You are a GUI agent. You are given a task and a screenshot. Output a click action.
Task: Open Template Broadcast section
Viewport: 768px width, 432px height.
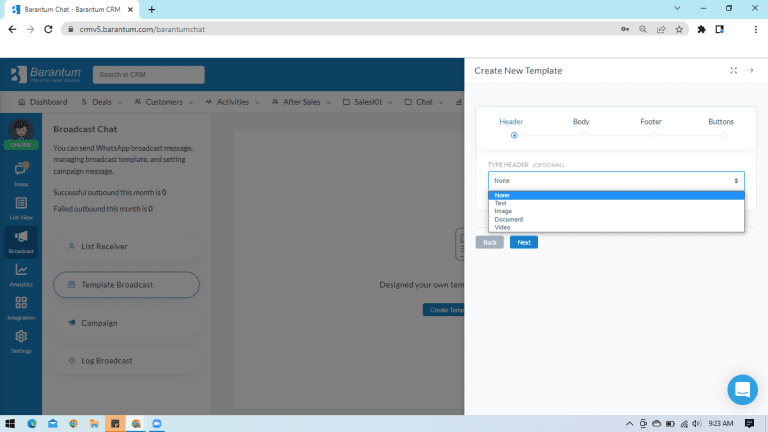[126, 285]
